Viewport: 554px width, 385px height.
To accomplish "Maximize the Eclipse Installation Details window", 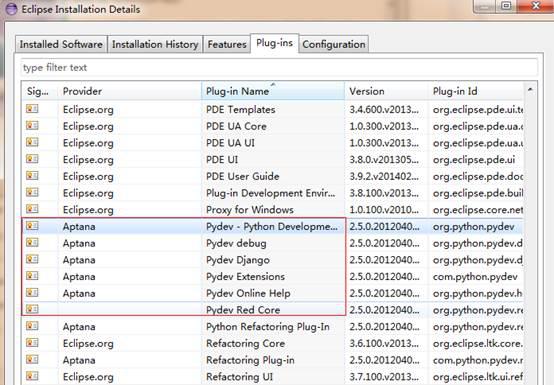I will tap(507, 6).
